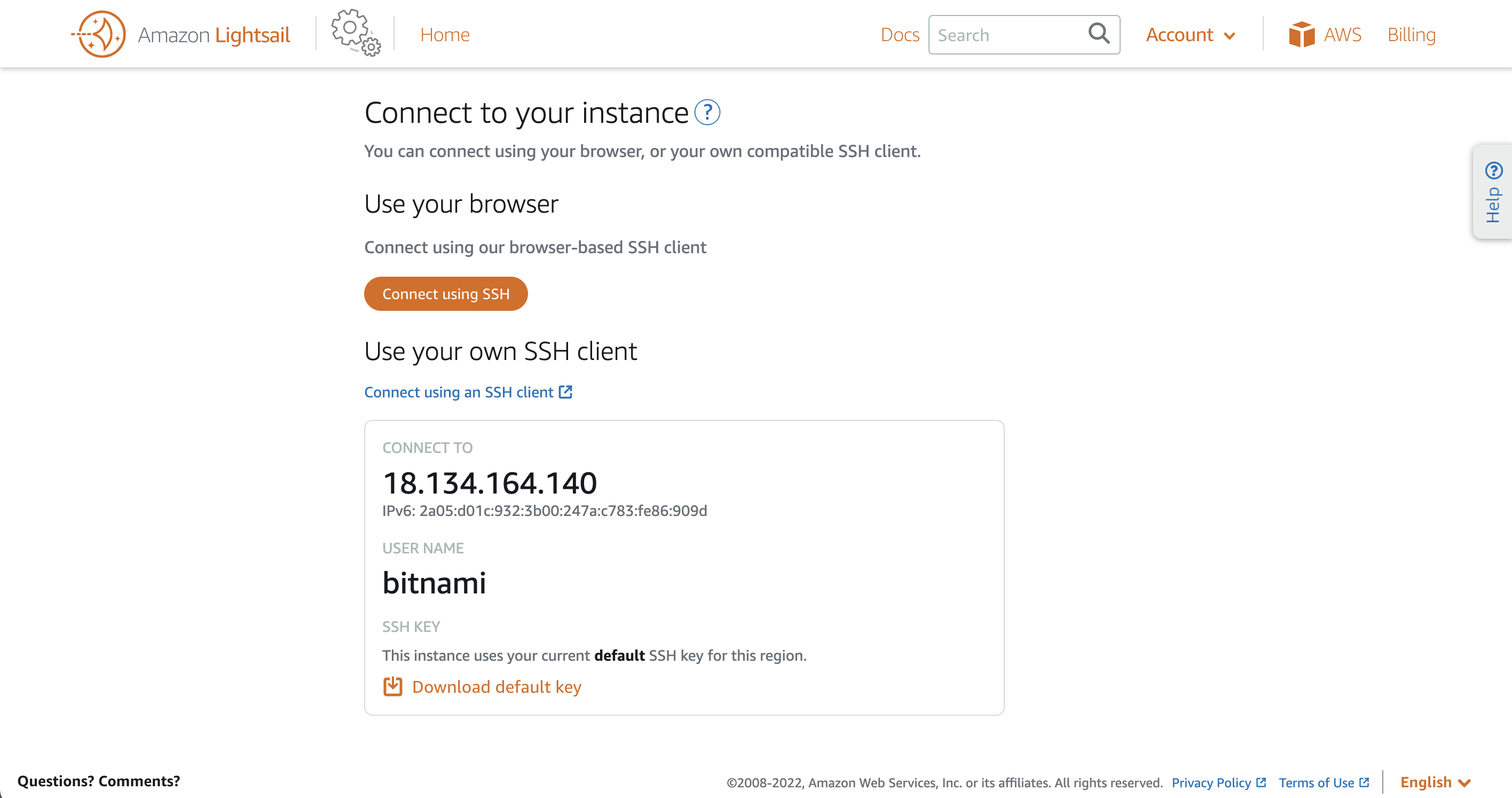Click the CONNECT TO label
Image resolution: width=1512 pixels, height=798 pixels.
click(427, 448)
